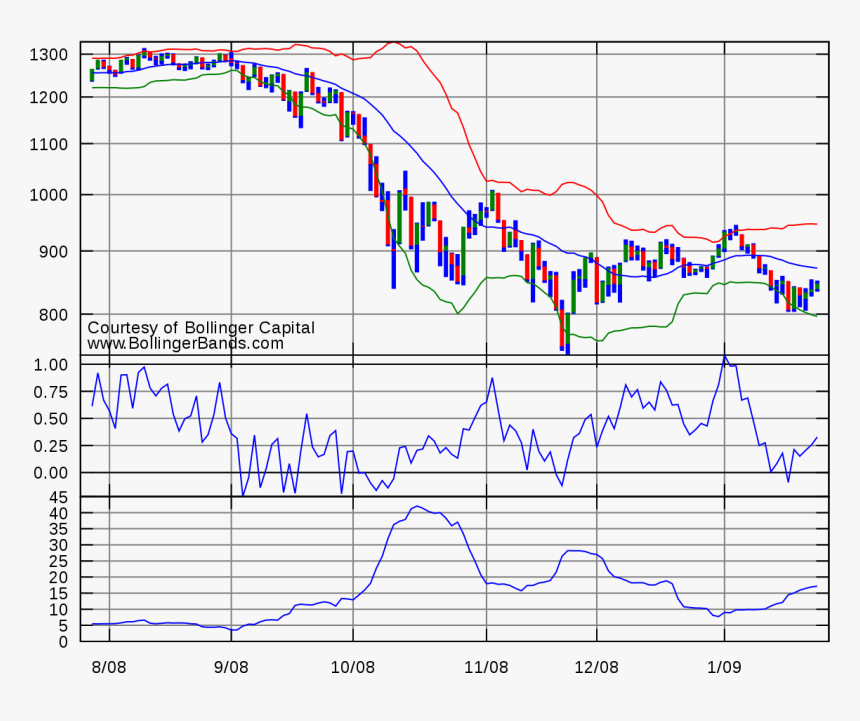Click the 35 bandwidth axis label
Screen dimensions: 860x721
pyautogui.click(x=58, y=530)
